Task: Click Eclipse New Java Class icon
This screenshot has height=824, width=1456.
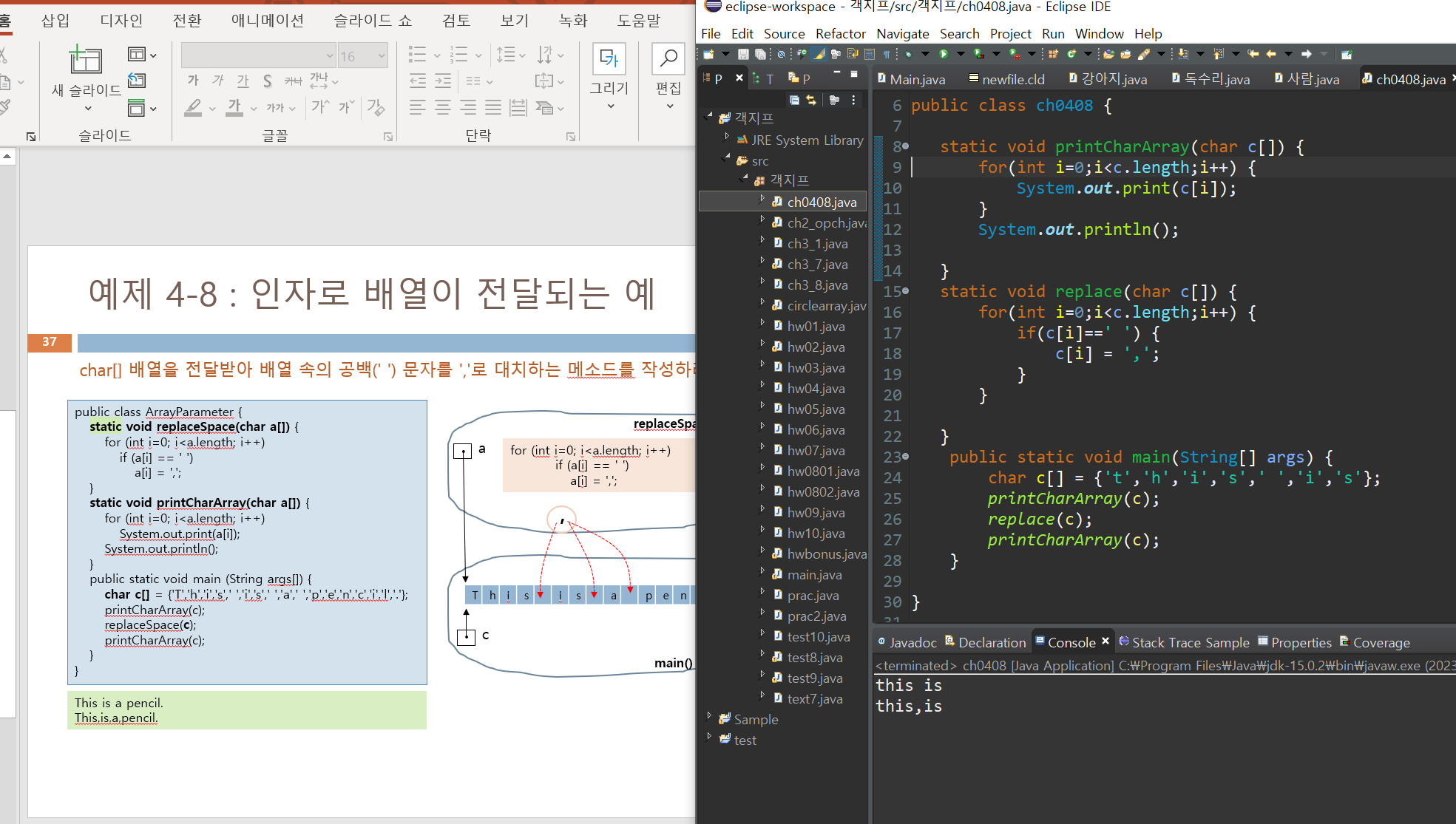Action: [x=1071, y=54]
